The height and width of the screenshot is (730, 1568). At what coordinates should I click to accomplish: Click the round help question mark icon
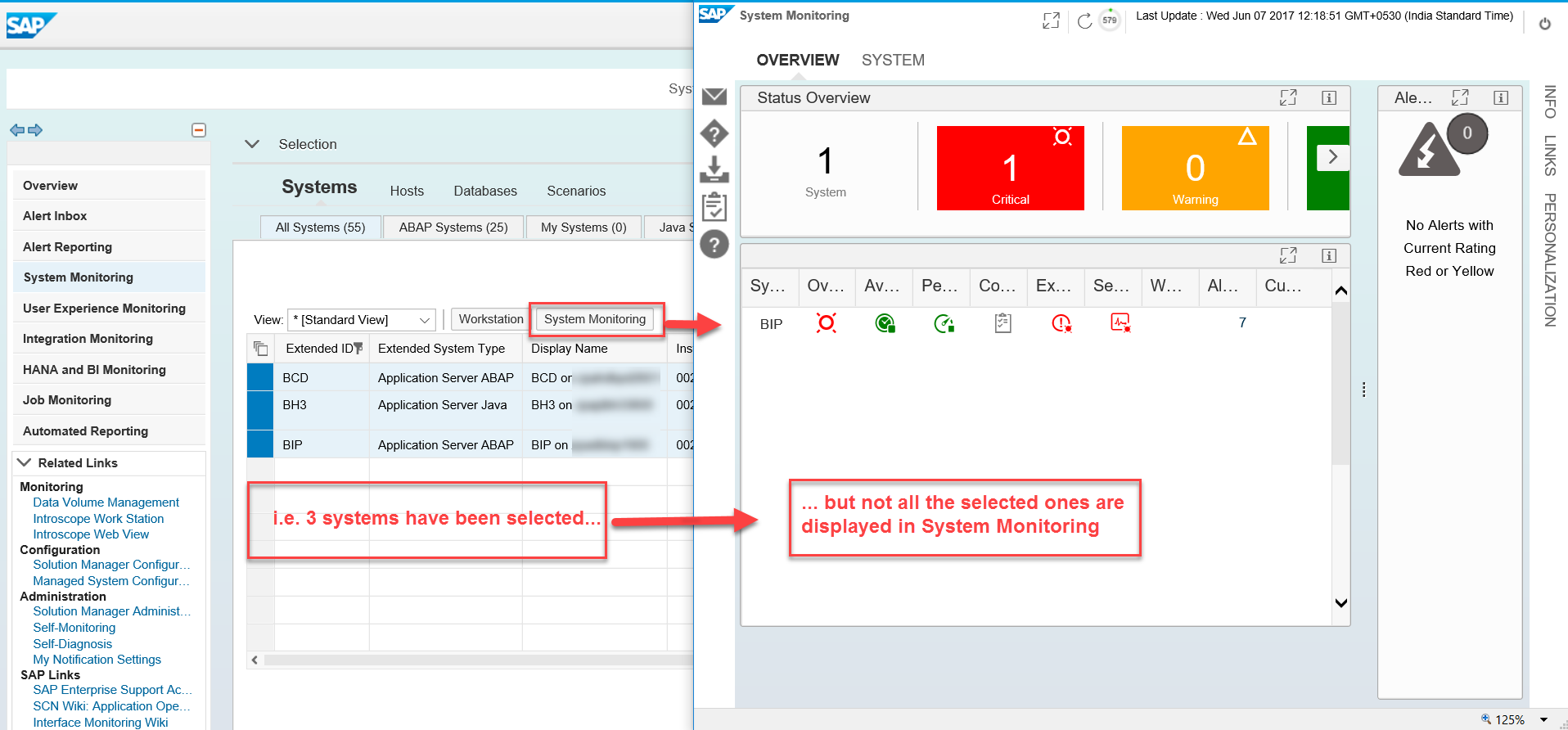click(714, 244)
